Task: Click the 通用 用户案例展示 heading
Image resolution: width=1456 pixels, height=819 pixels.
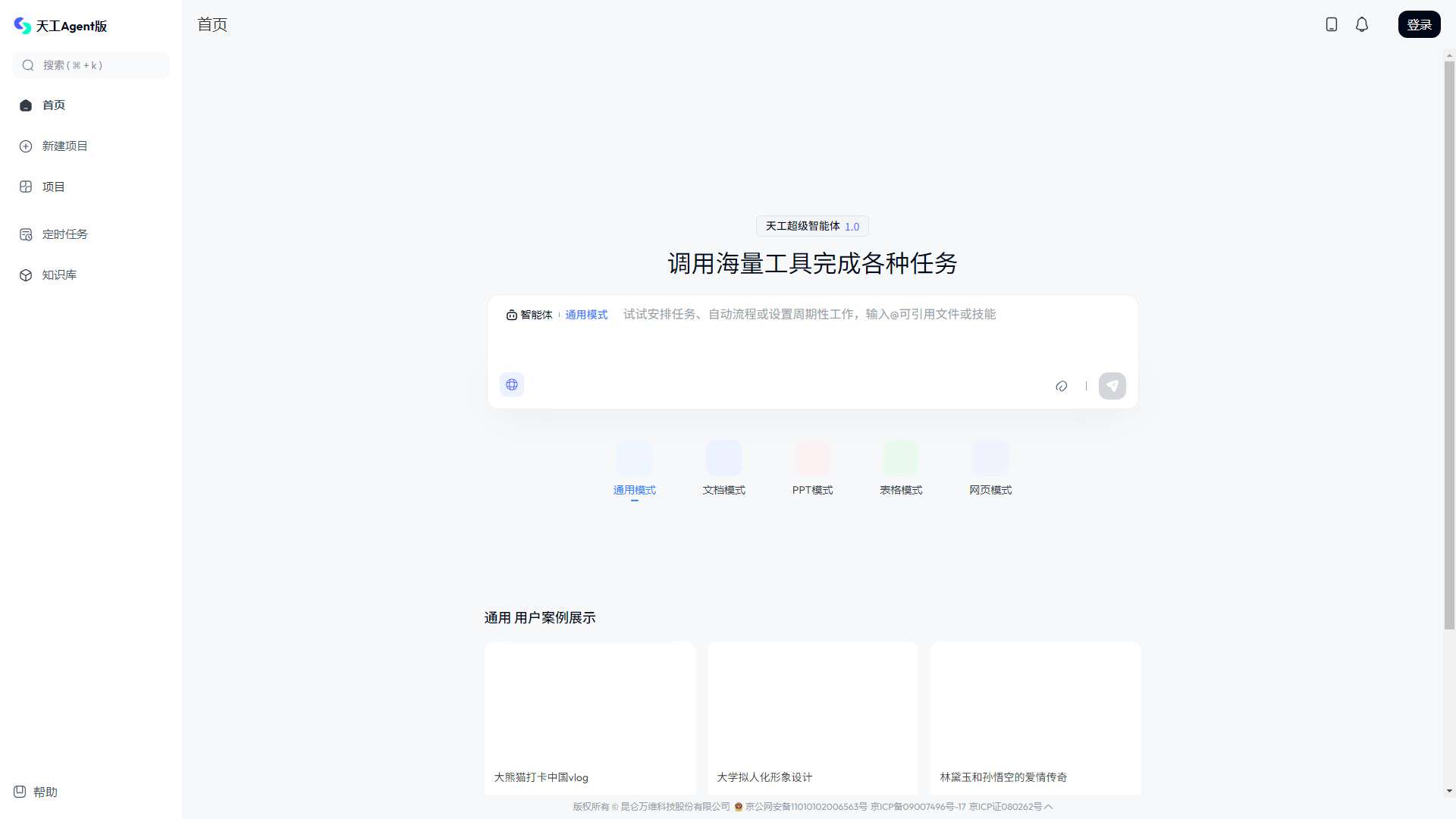Action: point(540,618)
